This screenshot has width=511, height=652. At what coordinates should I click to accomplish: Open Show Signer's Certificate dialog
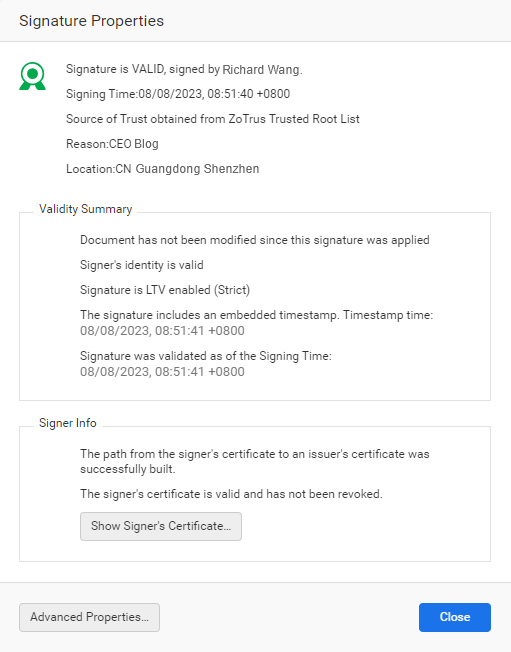pyautogui.click(x=161, y=526)
